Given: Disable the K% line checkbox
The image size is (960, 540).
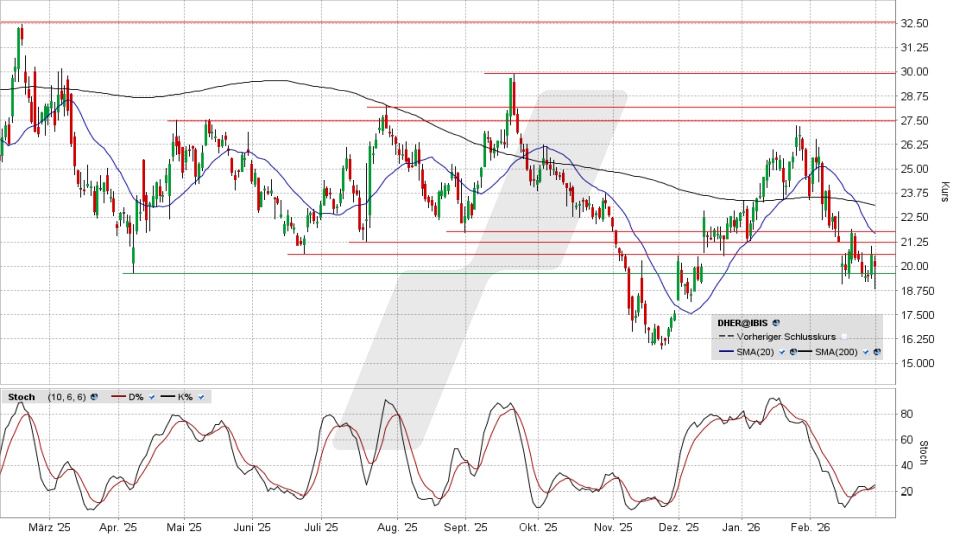Looking at the screenshot, I should tap(201, 397).
